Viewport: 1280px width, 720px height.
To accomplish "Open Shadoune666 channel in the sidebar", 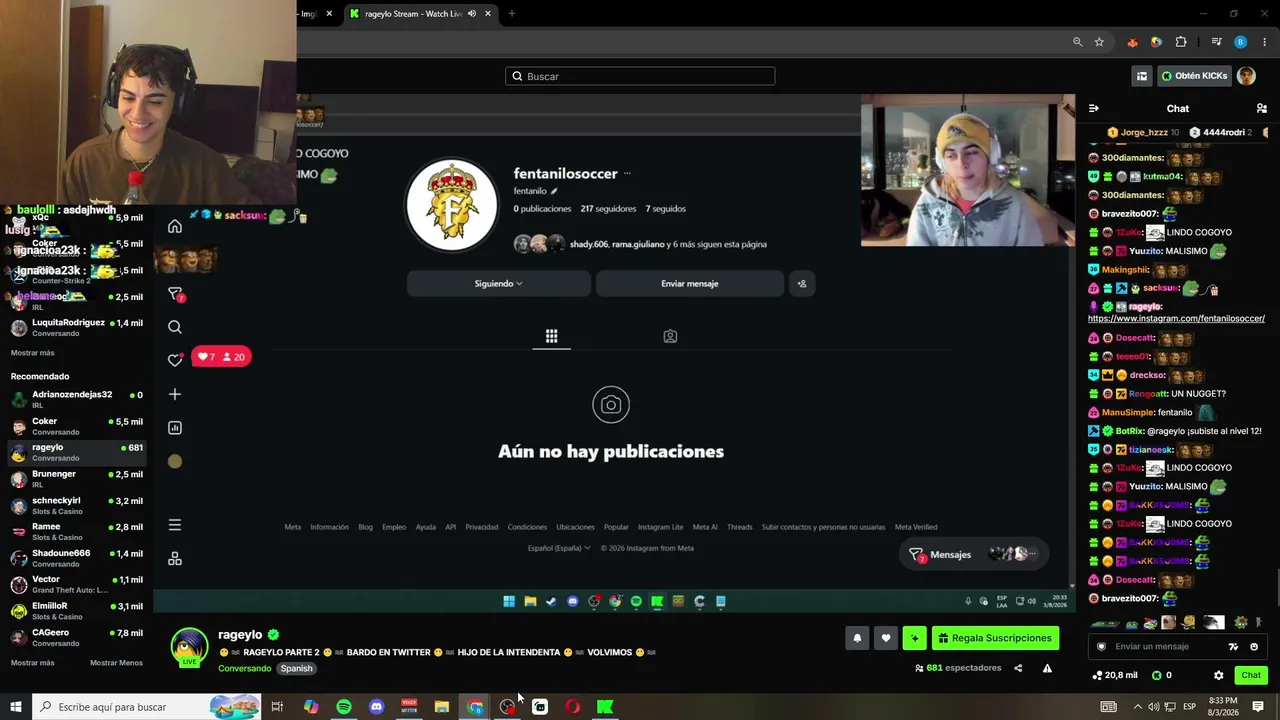I will coord(78,558).
